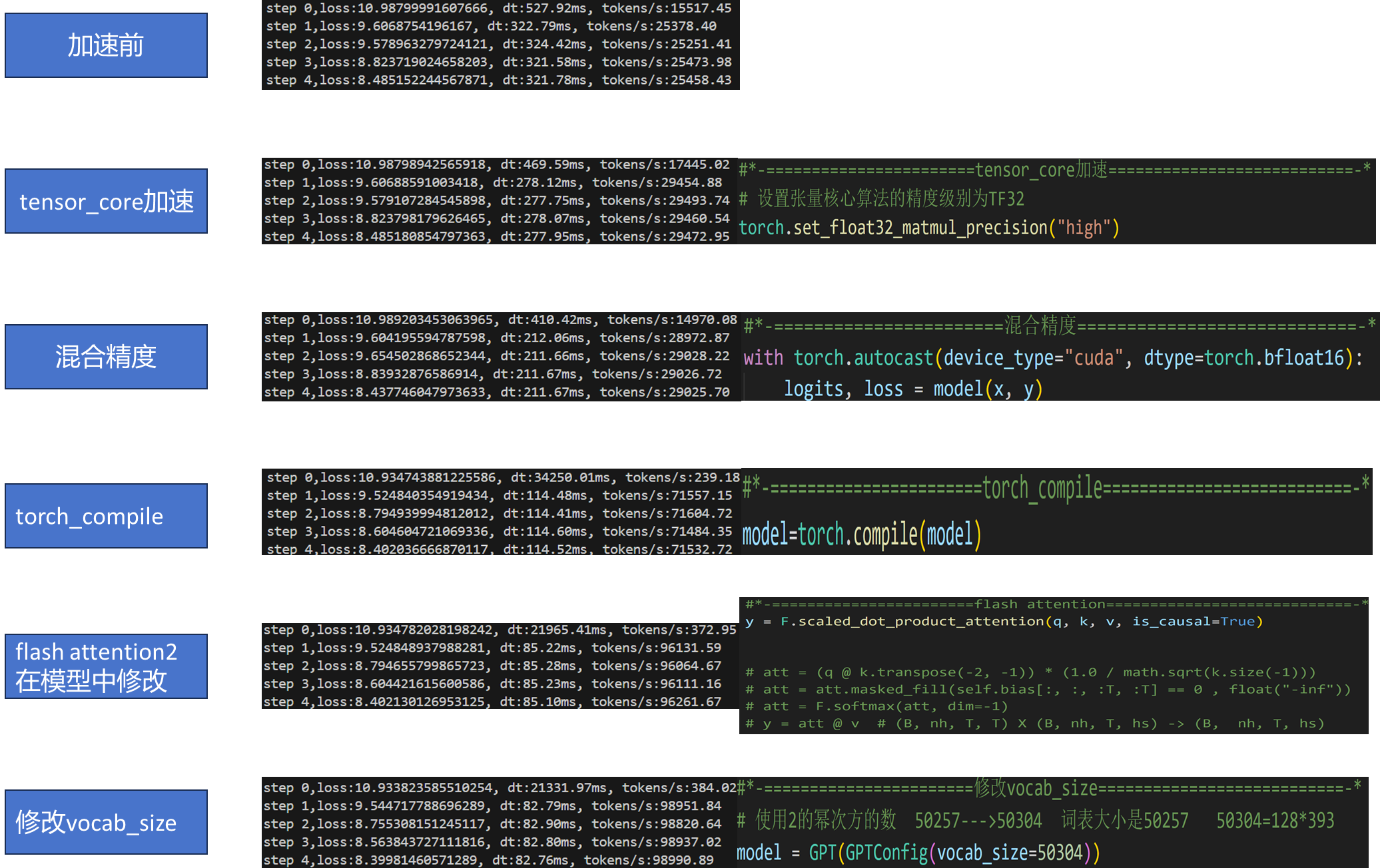Screen dimensions: 1380x868
Task: Click the 修改vocab_size blue label box
Action: (106, 822)
